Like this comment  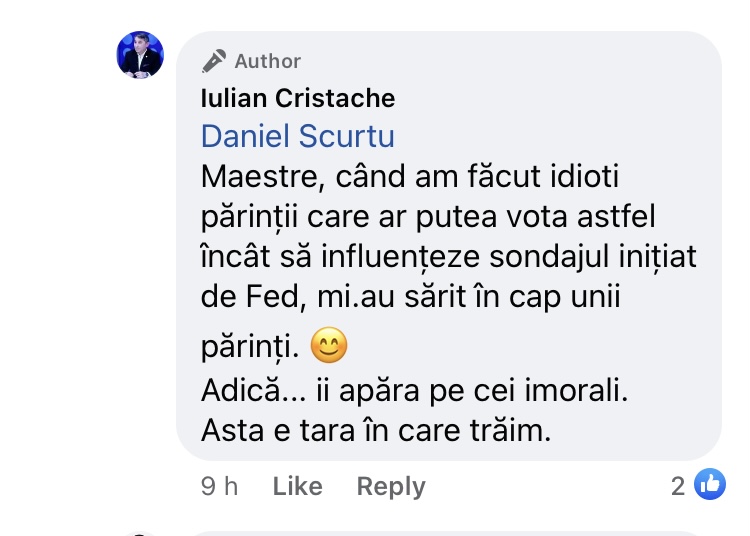pyautogui.click(x=297, y=487)
